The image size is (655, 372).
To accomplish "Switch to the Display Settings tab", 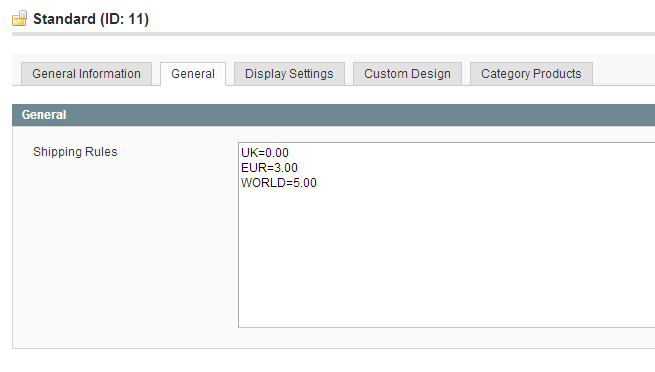I will (x=289, y=74).
